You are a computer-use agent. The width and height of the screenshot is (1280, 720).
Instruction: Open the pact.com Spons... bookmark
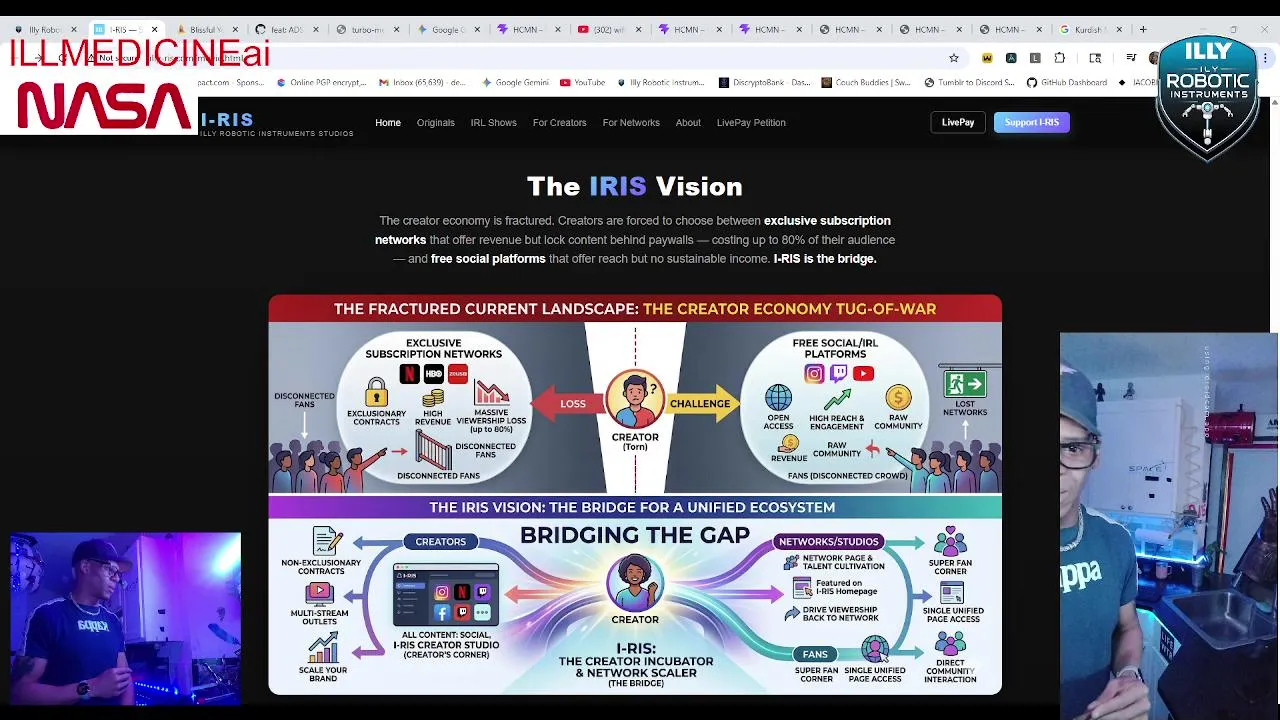[x=231, y=82]
